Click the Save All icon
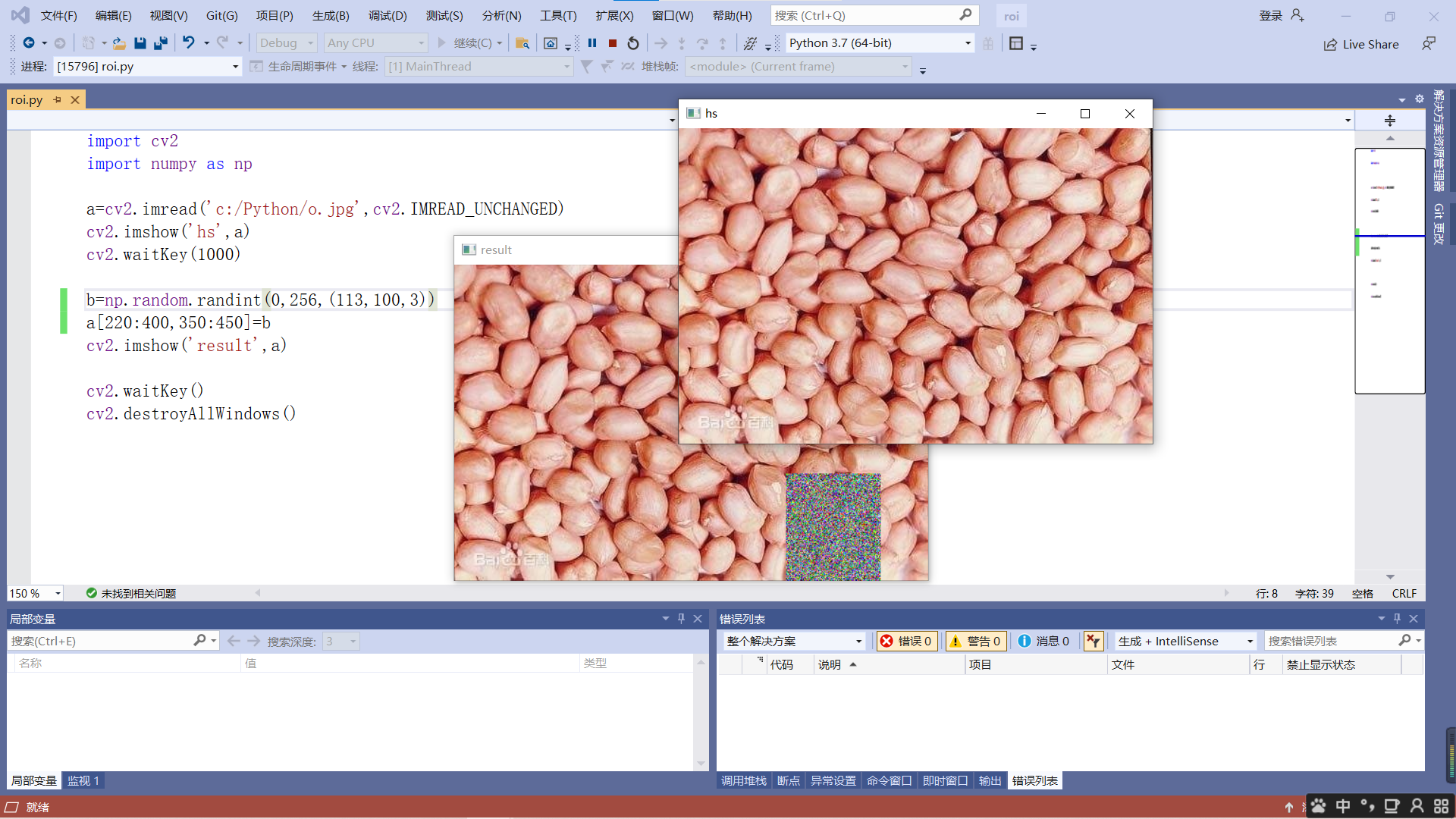The height and width of the screenshot is (819, 1456). [x=160, y=43]
